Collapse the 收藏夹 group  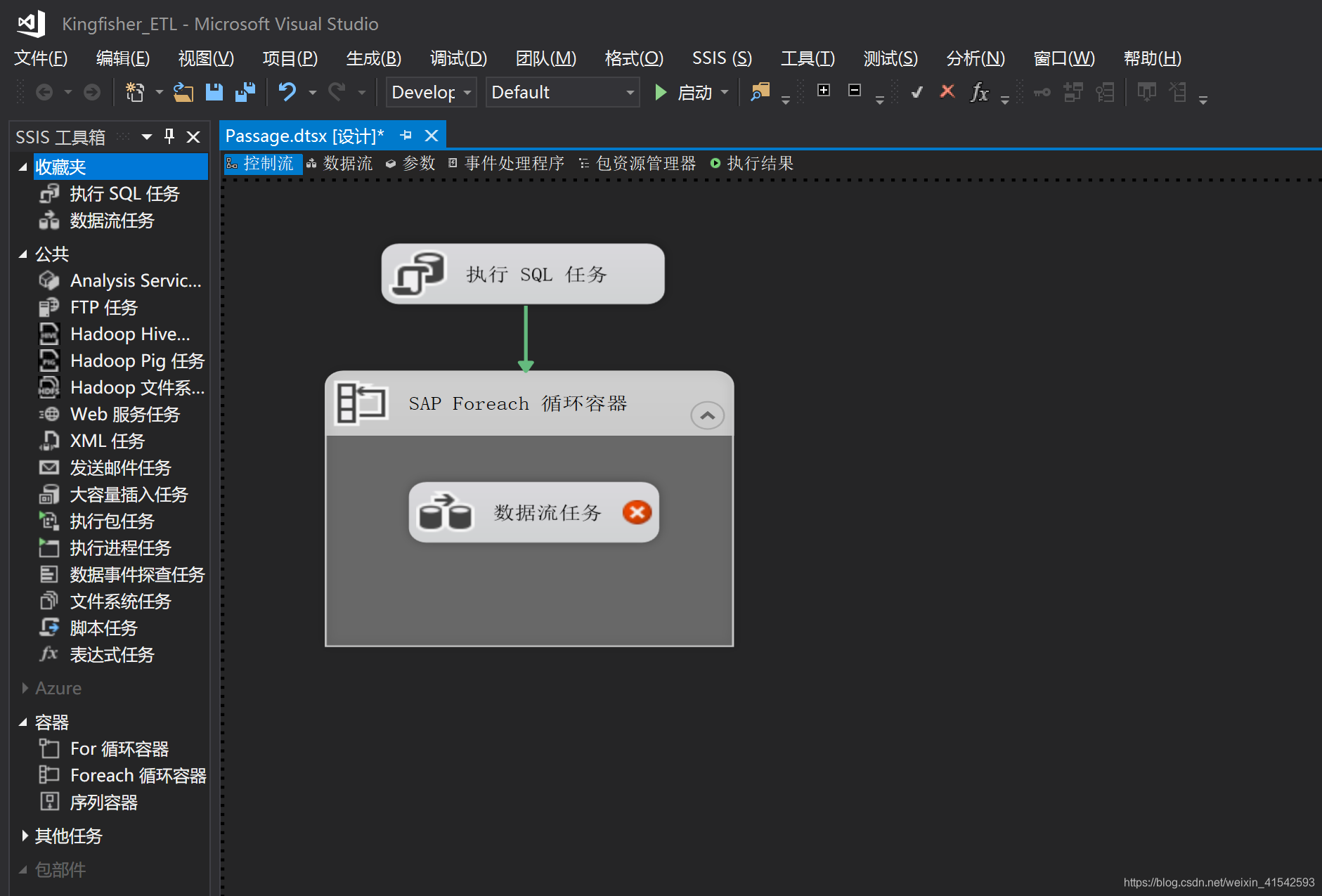(23, 167)
